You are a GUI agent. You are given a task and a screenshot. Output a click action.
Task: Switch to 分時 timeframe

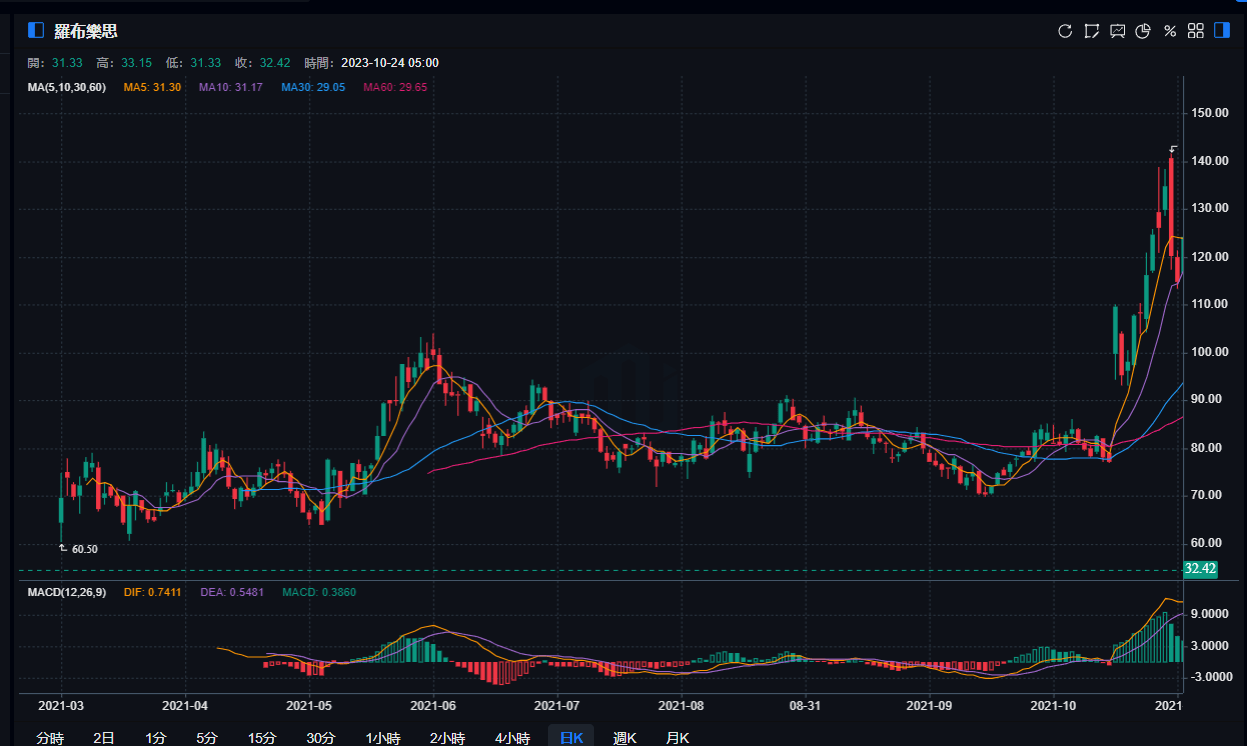coord(50,738)
